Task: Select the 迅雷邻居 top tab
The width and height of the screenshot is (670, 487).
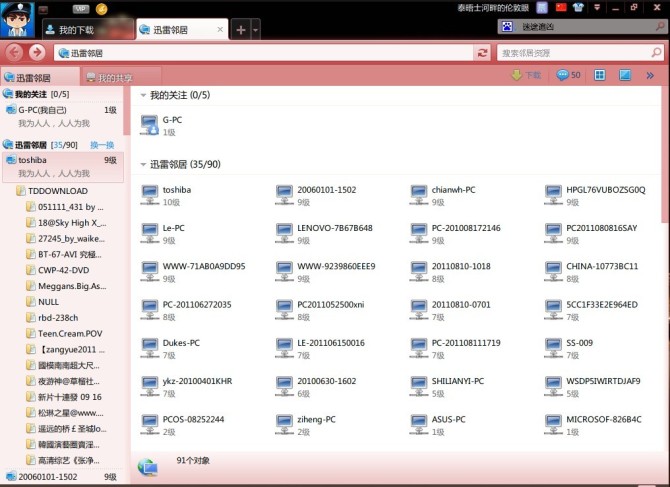Action: (x=182, y=29)
